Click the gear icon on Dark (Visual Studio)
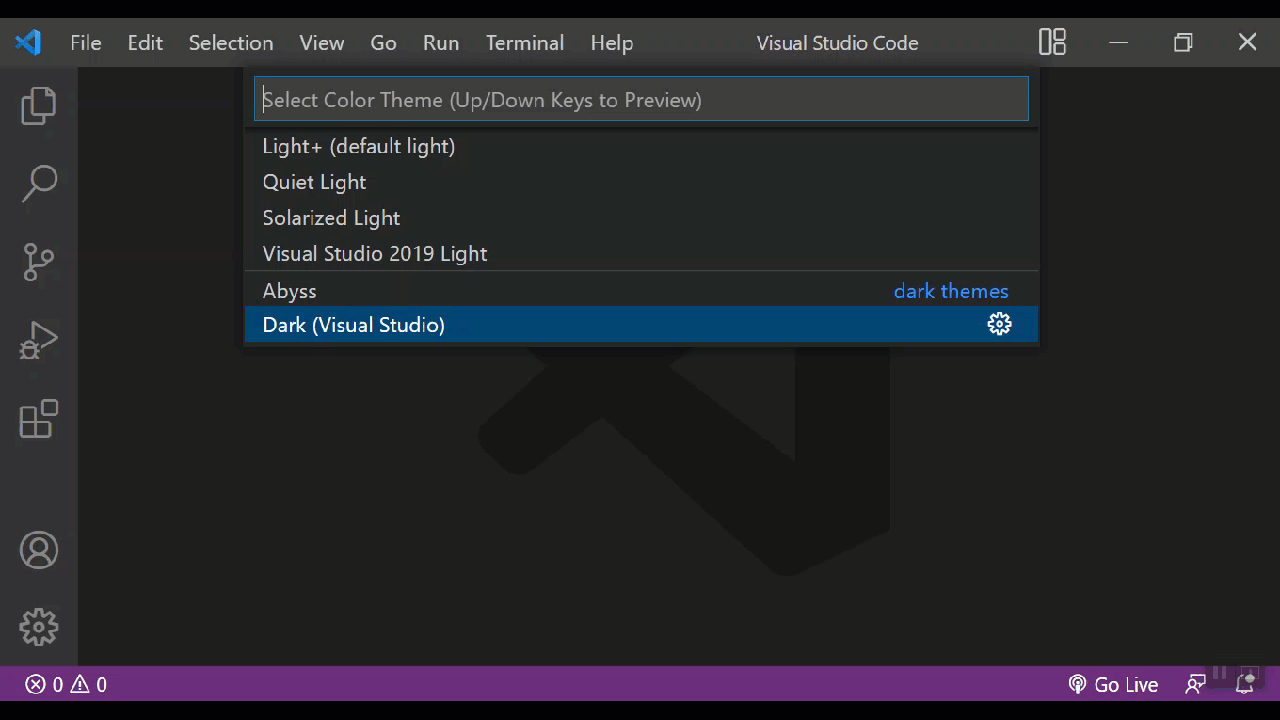Image resolution: width=1280 pixels, height=720 pixels. click(x=999, y=324)
